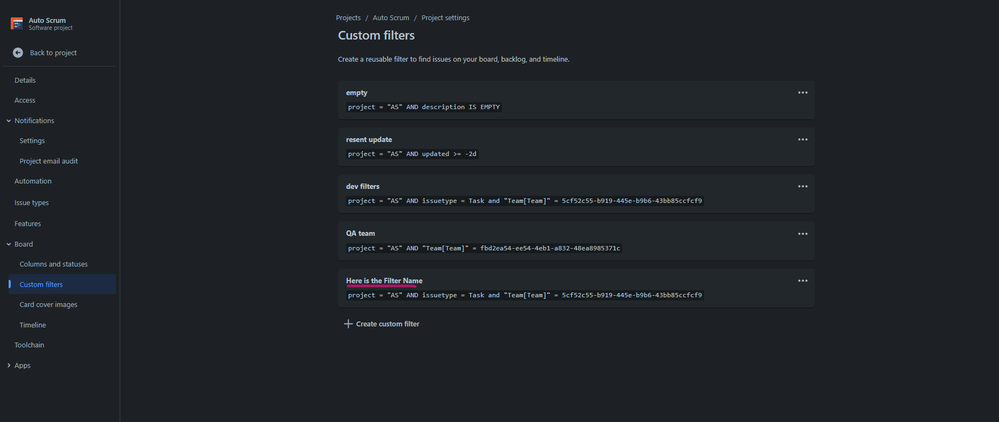
Task: Click the 'QA team' filter name
Action: [x=361, y=234]
